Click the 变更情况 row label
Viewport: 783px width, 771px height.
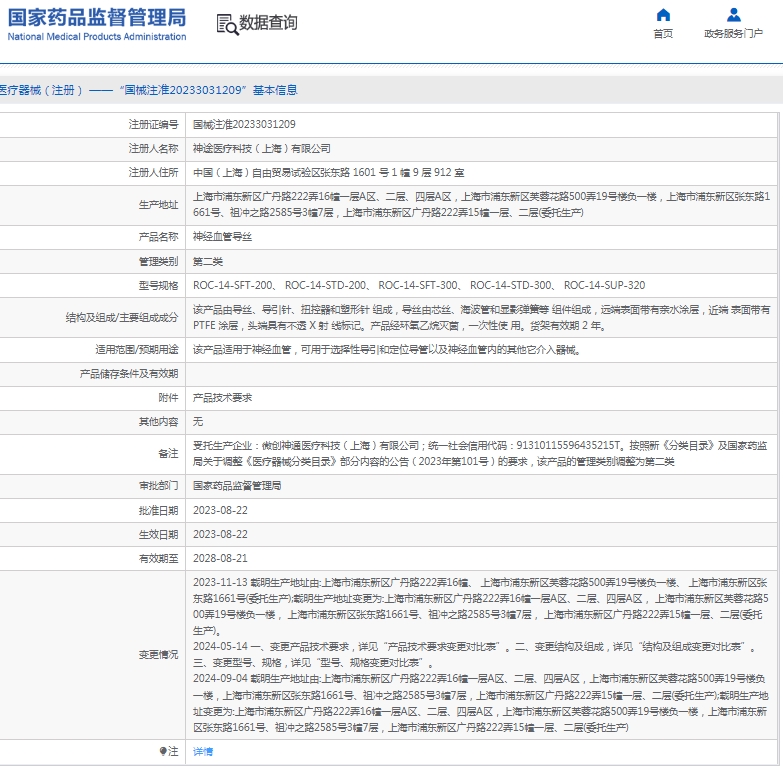pos(158,654)
